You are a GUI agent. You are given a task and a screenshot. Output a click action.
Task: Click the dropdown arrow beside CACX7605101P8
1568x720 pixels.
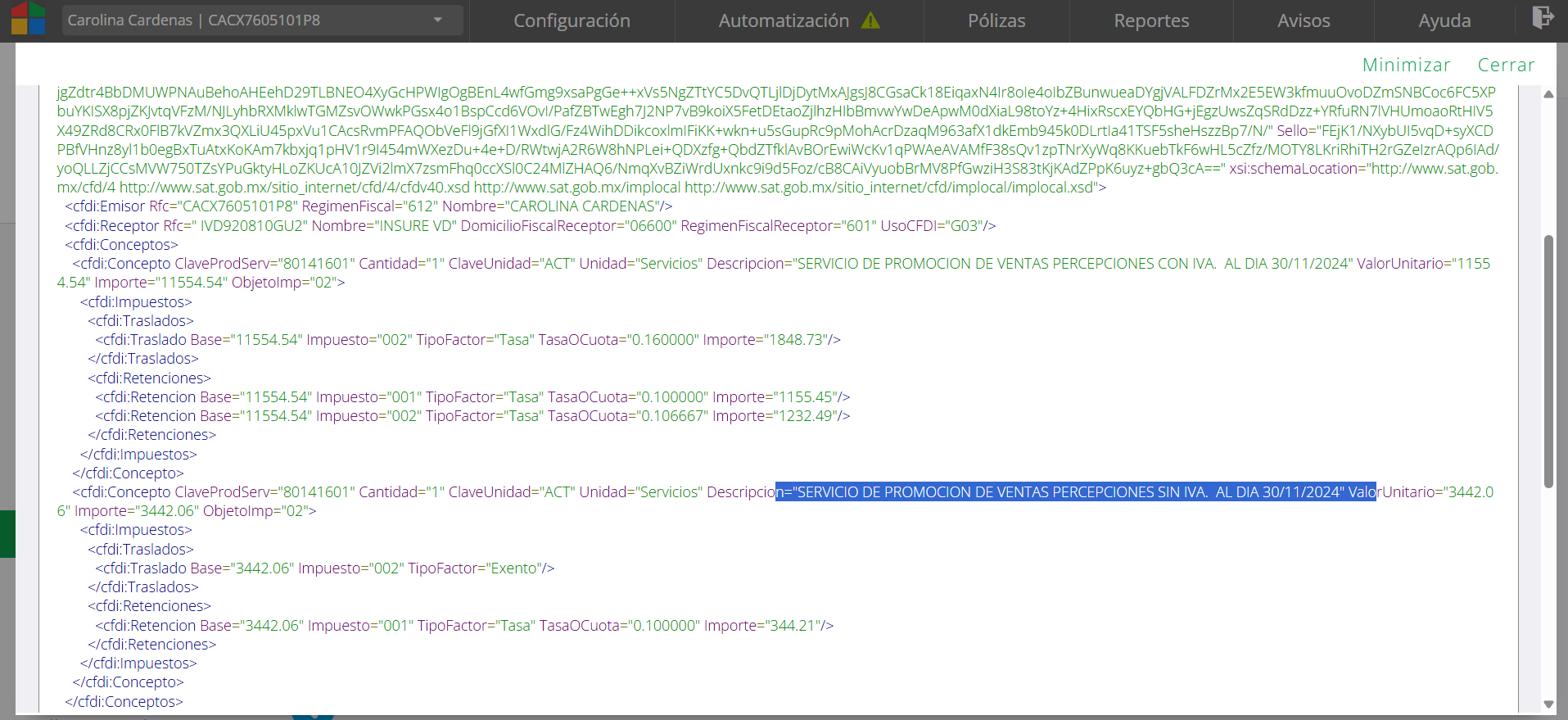click(438, 20)
